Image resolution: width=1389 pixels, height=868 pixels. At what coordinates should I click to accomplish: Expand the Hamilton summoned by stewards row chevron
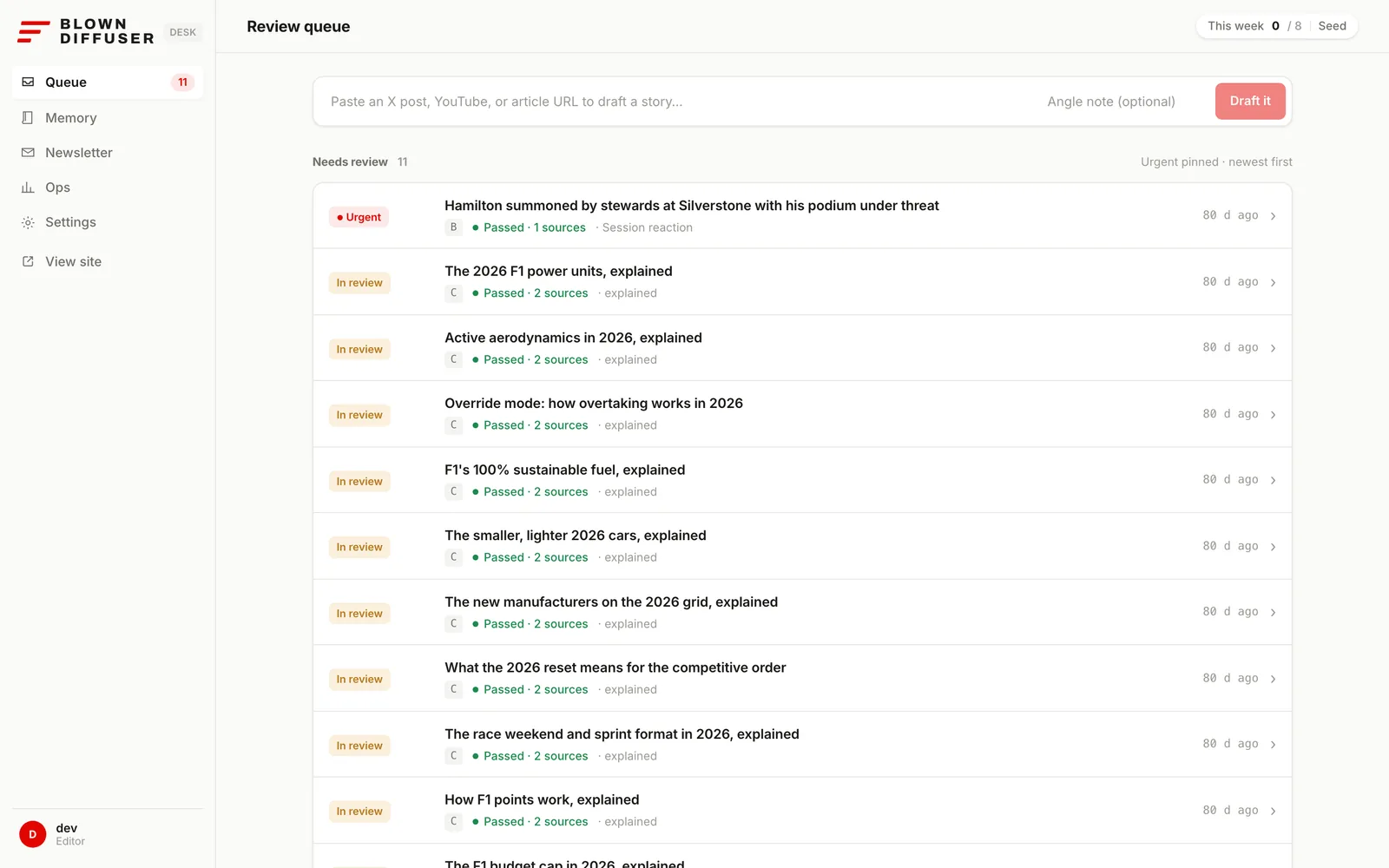click(x=1273, y=216)
